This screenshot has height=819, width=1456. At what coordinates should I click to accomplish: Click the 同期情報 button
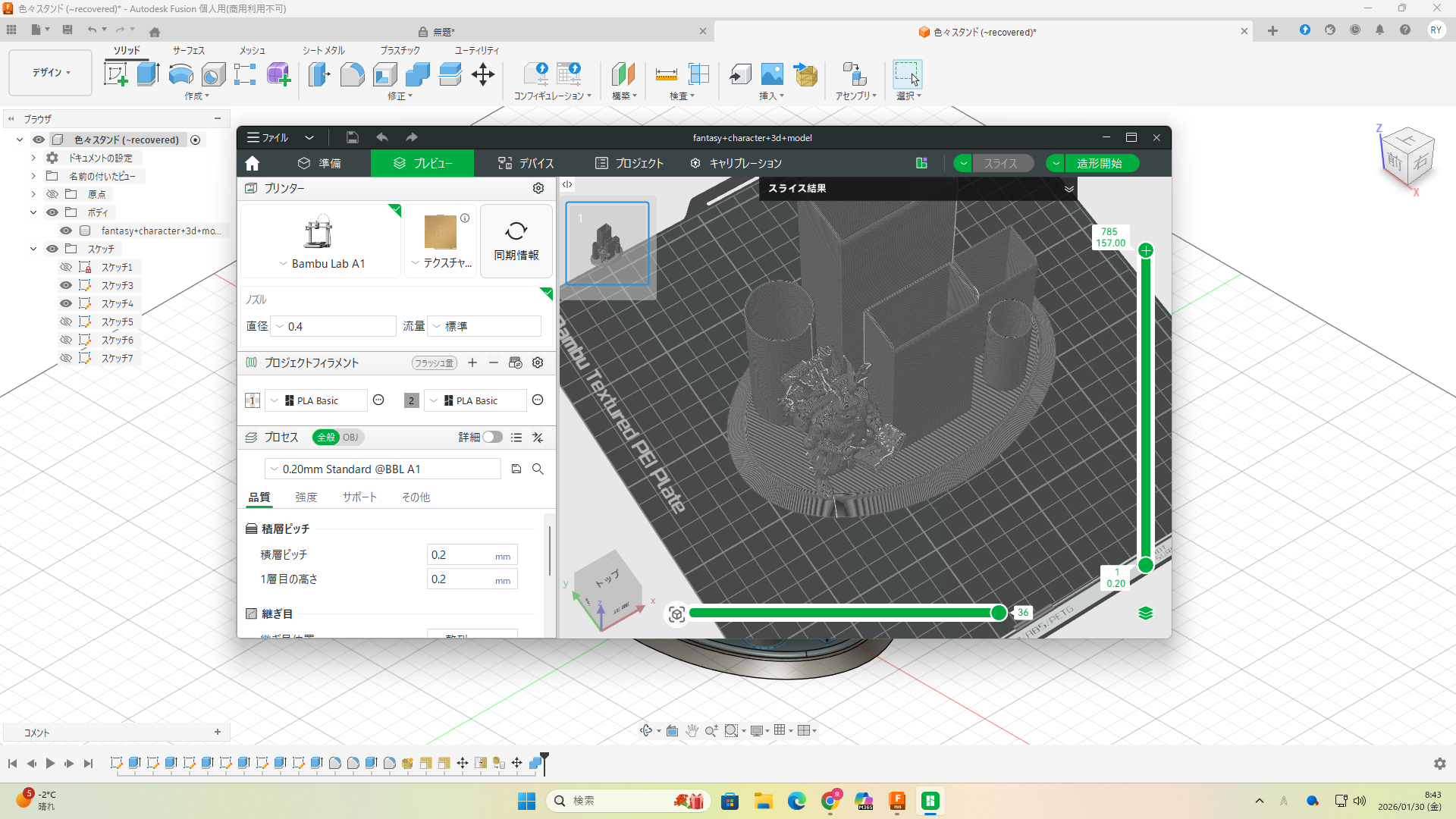pyautogui.click(x=516, y=241)
